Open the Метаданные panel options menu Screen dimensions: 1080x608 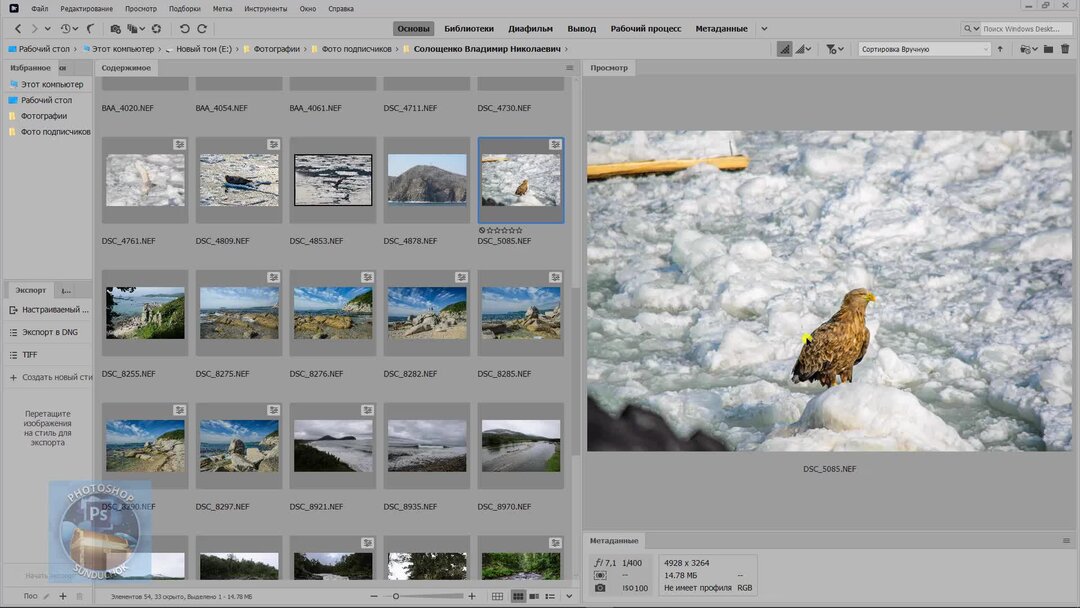1066,541
